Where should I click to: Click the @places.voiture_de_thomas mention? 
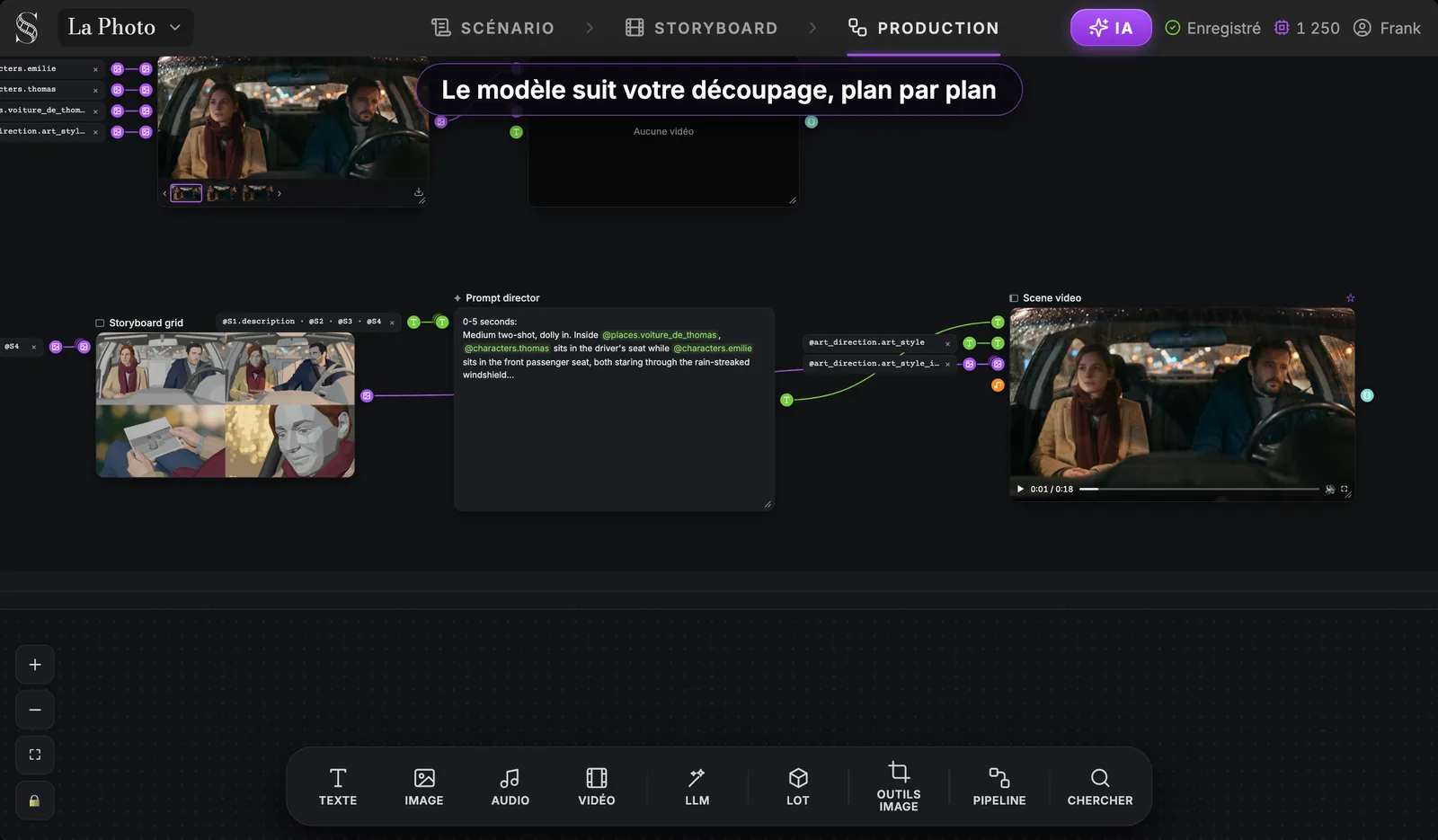660,335
